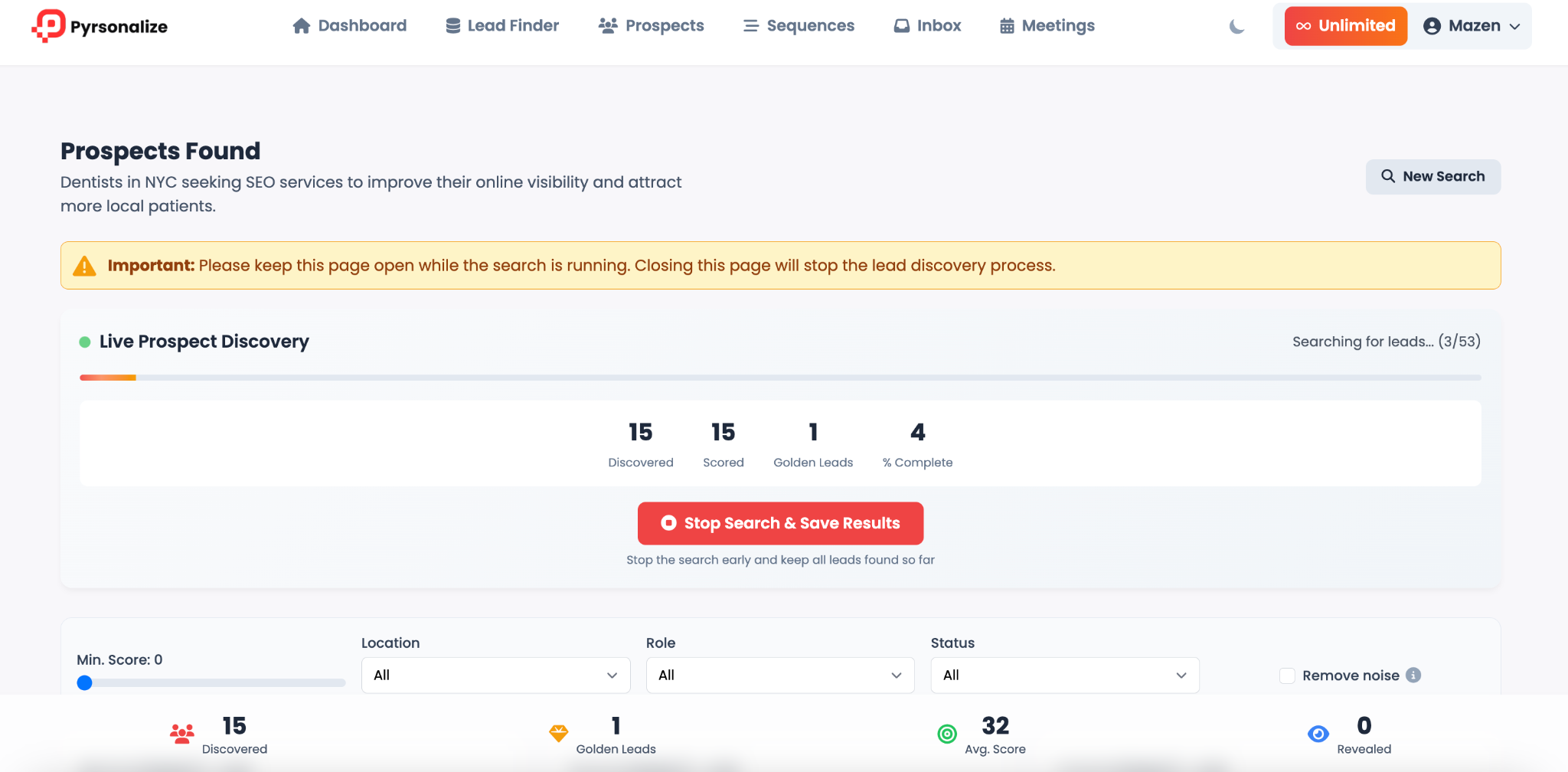Open the Location filter dropdown
This screenshot has height=772, width=1568.
pyautogui.click(x=495, y=675)
